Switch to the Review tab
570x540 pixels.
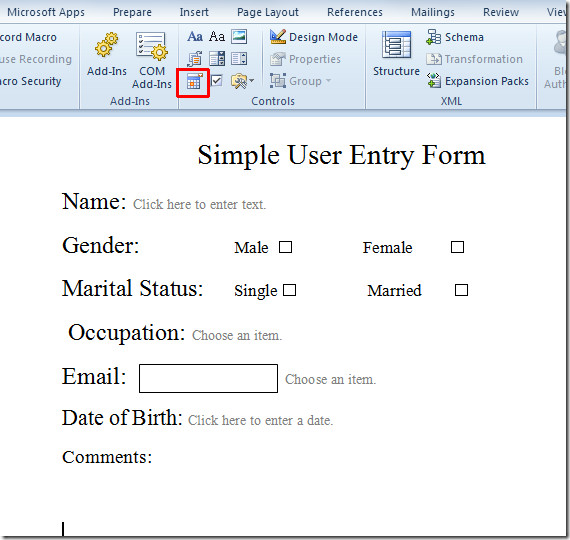click(x=501, y=12)
